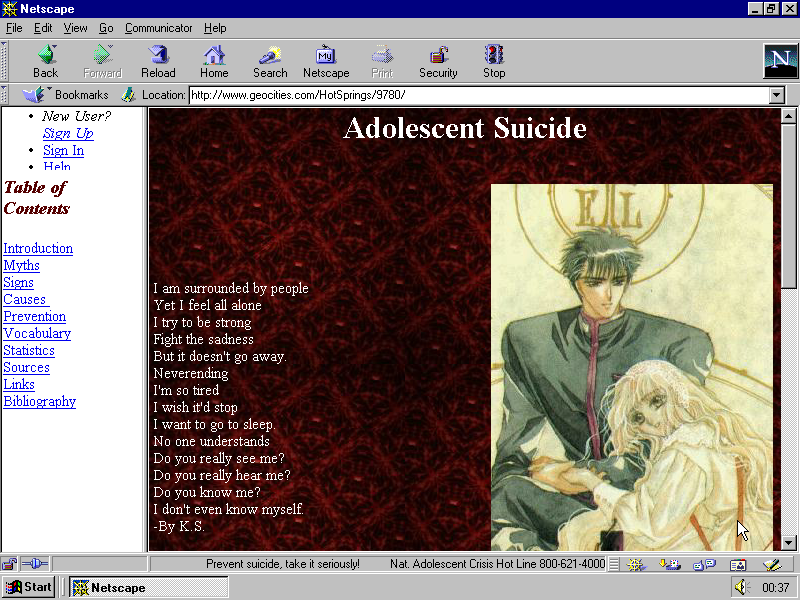Open the Help menu
This screenshot has height=600, width=800.
pos(215,28)
